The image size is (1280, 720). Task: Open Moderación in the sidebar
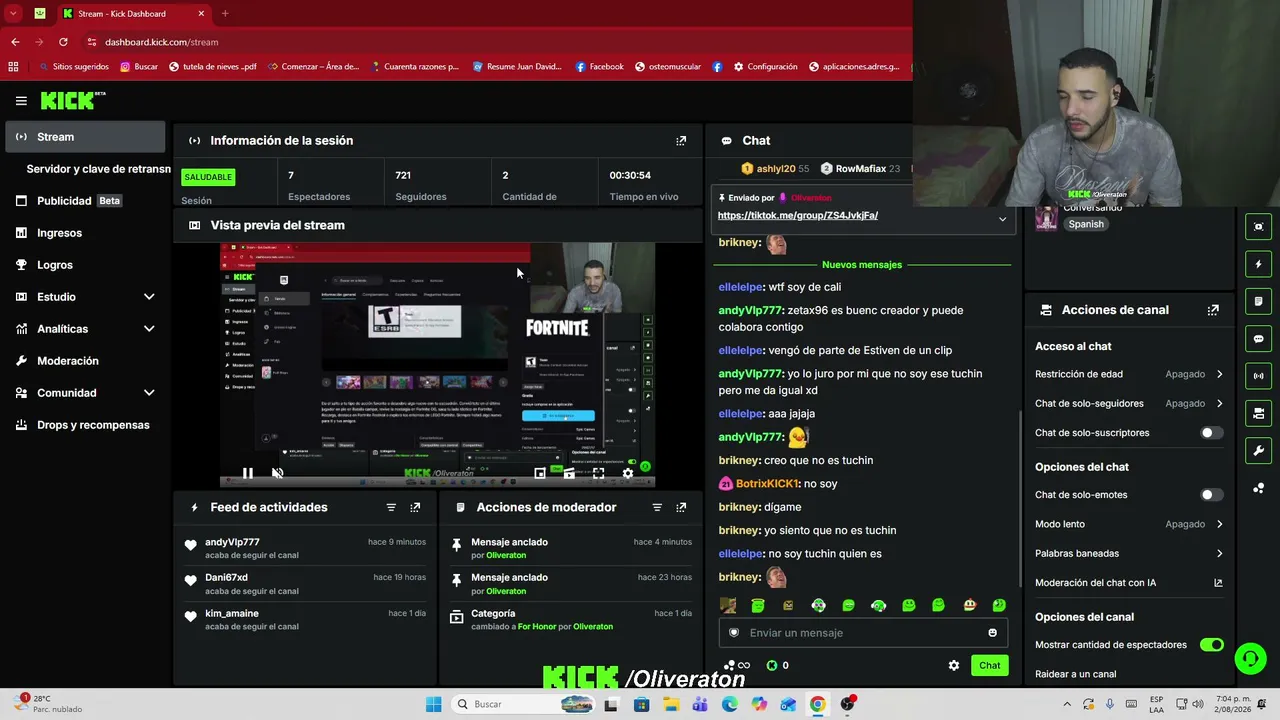click(x=85, y=361)
